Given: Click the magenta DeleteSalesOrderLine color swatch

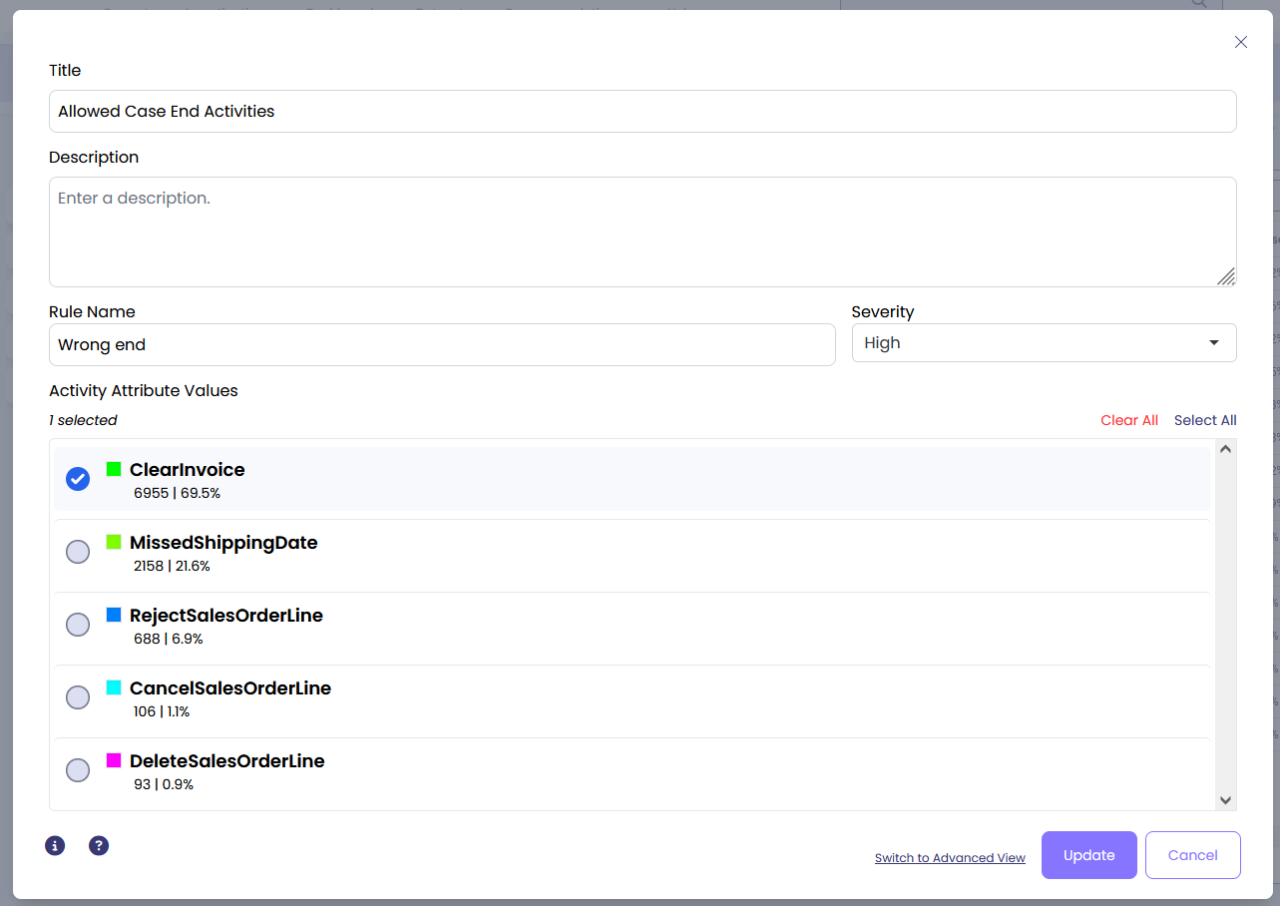Looking at the screenshot, I should pyautogui.click(x=114, y=761).
